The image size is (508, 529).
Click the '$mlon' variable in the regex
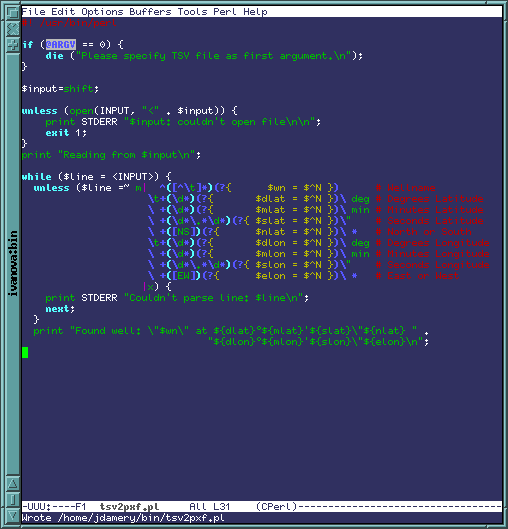click(x=270, y=254)
